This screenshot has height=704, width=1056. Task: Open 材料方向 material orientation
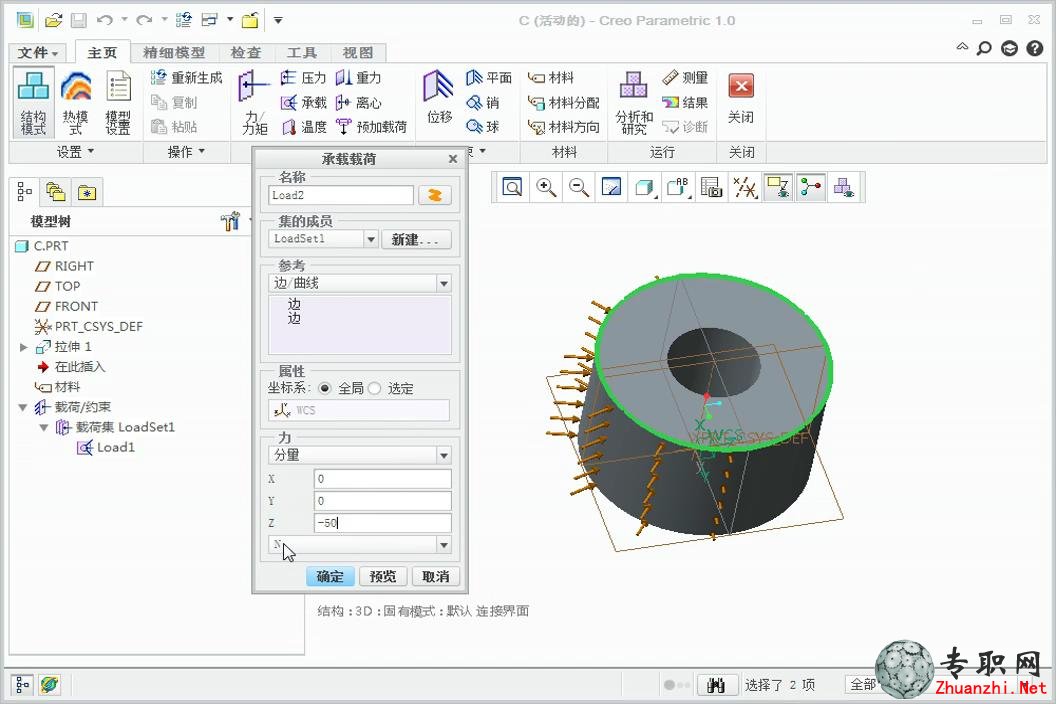pos(563,127)
